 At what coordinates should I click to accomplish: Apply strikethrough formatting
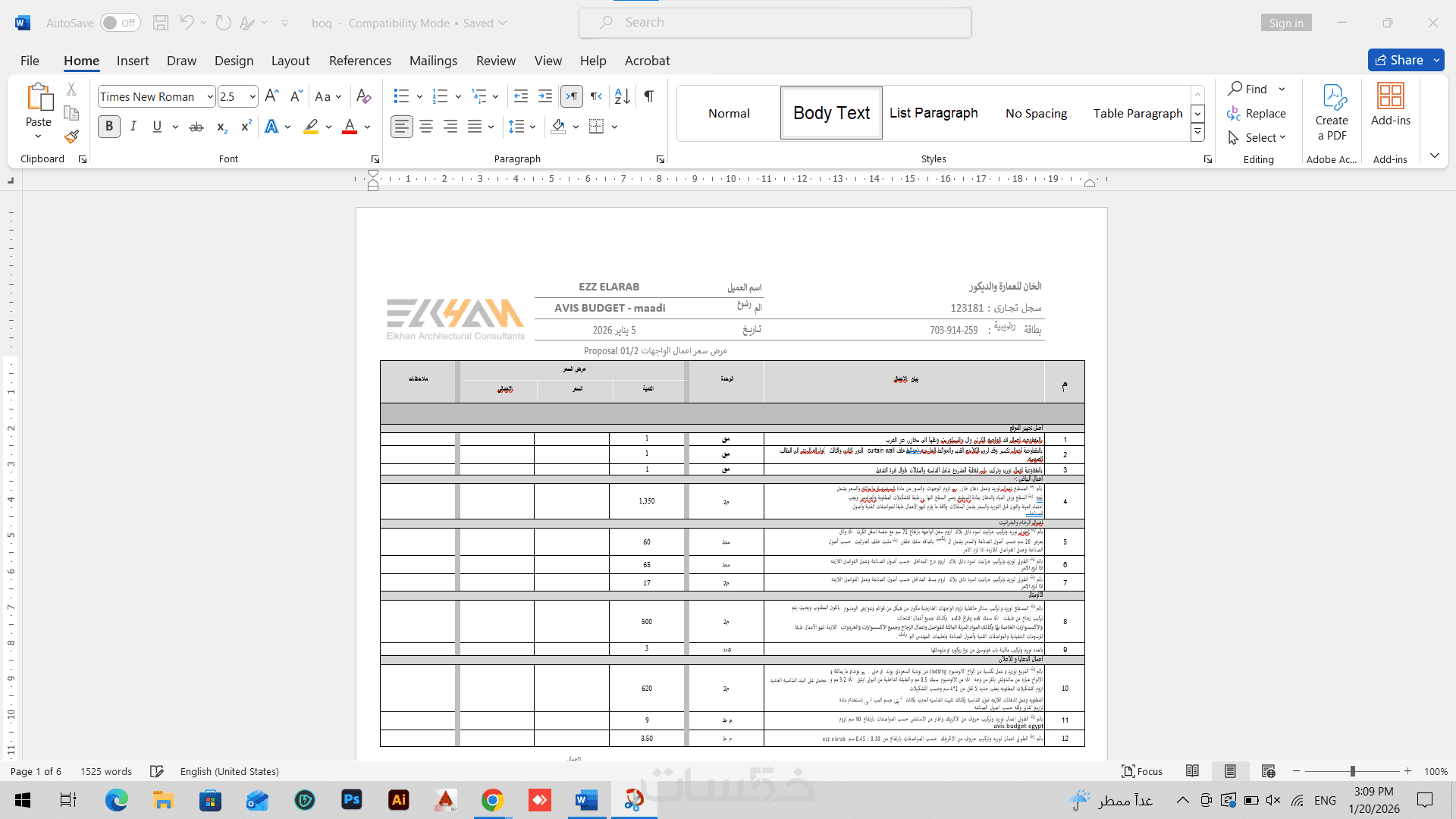point(196,127)
